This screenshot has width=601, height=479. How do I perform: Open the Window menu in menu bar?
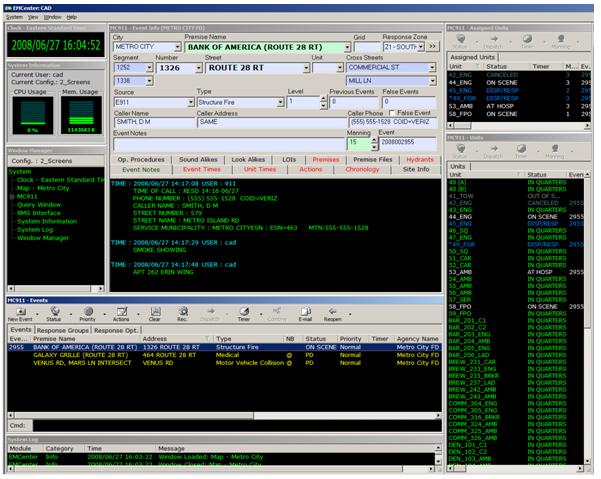51,17
